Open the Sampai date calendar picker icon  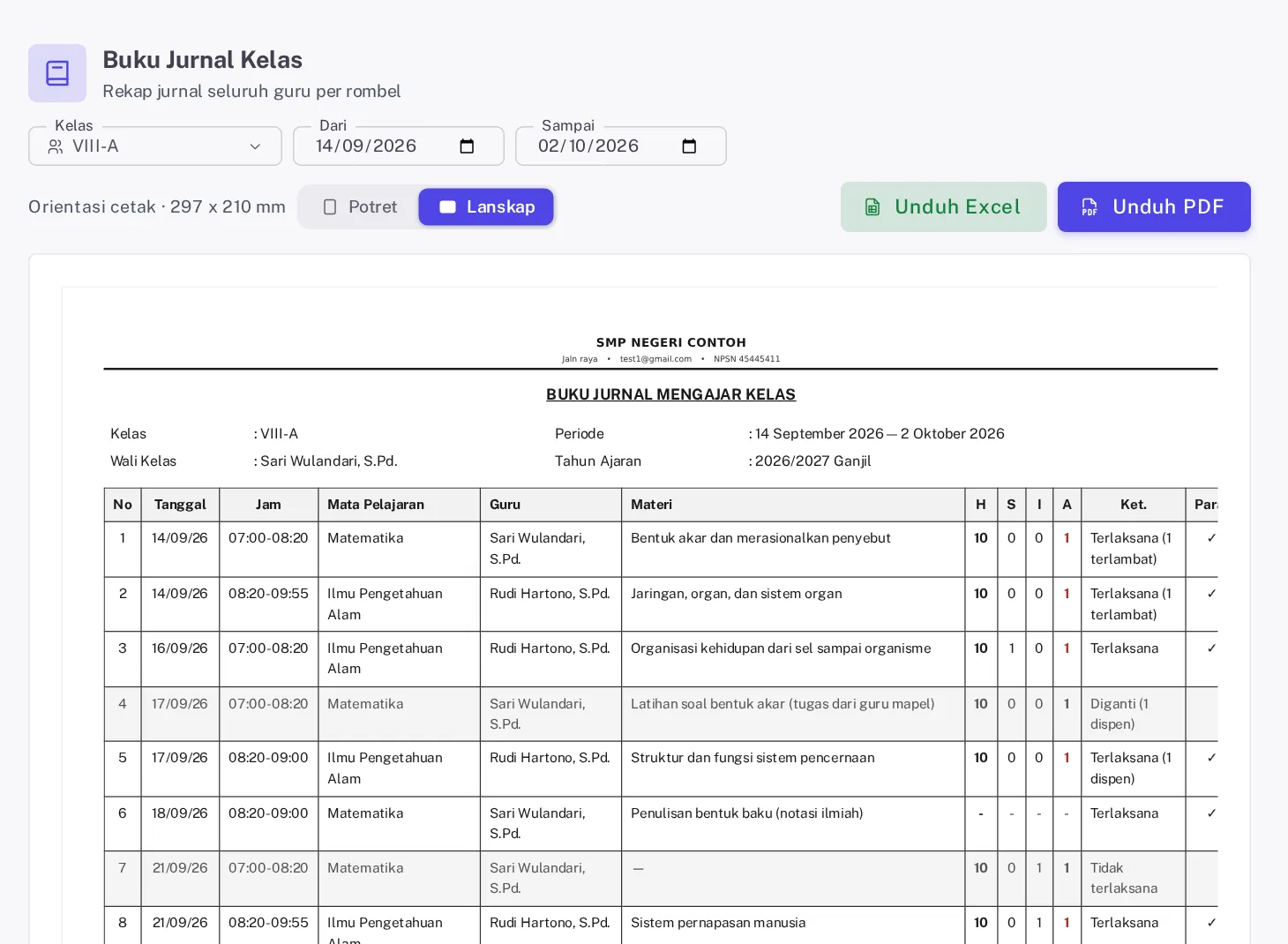[x=689, y=146]
